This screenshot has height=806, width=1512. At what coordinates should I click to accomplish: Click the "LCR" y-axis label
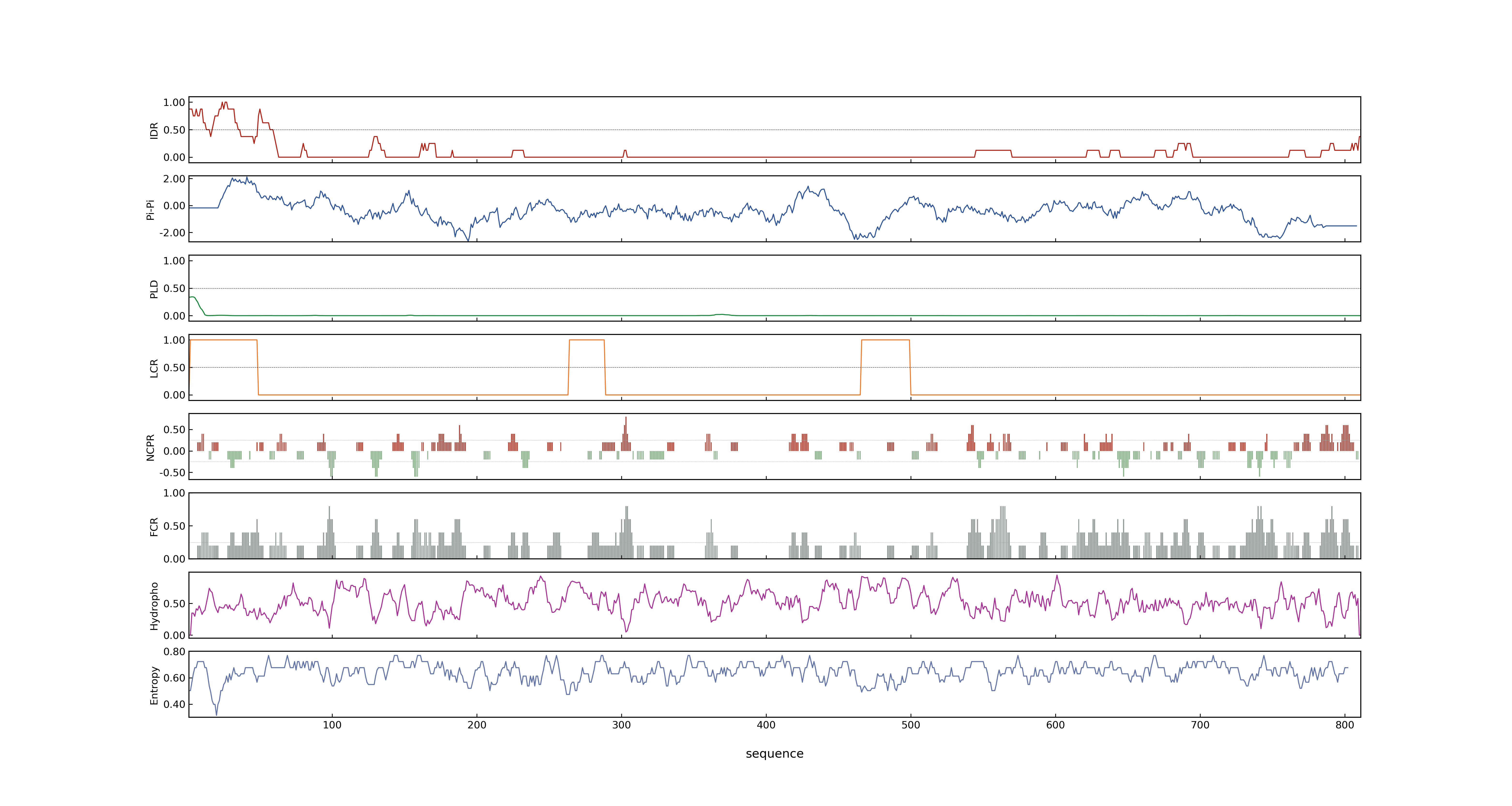click(154, 368)
